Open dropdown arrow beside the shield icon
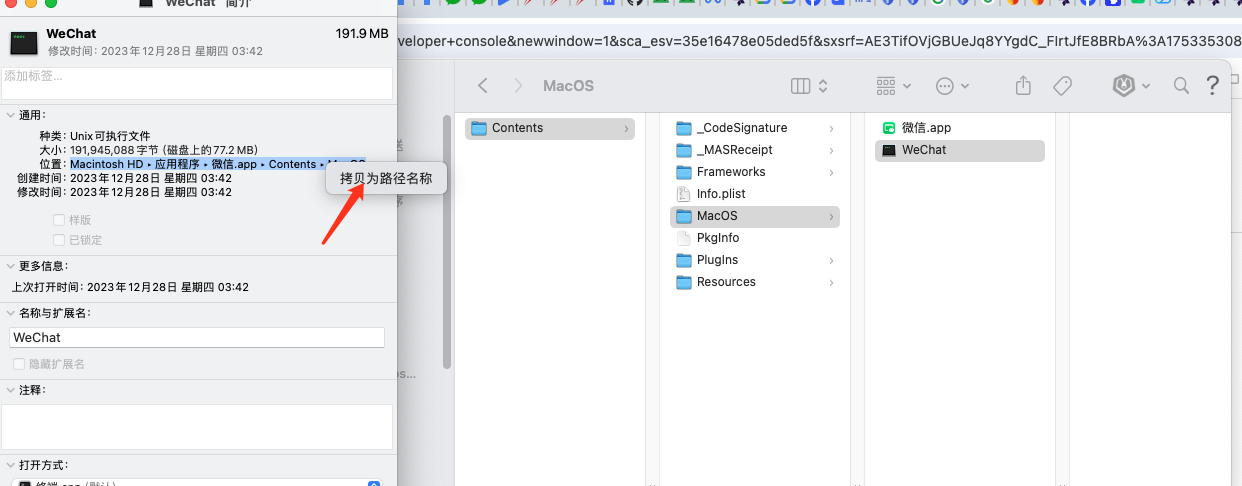Screen dimensions: 1242x486 pyautogui.click(x=1145, y=86)
